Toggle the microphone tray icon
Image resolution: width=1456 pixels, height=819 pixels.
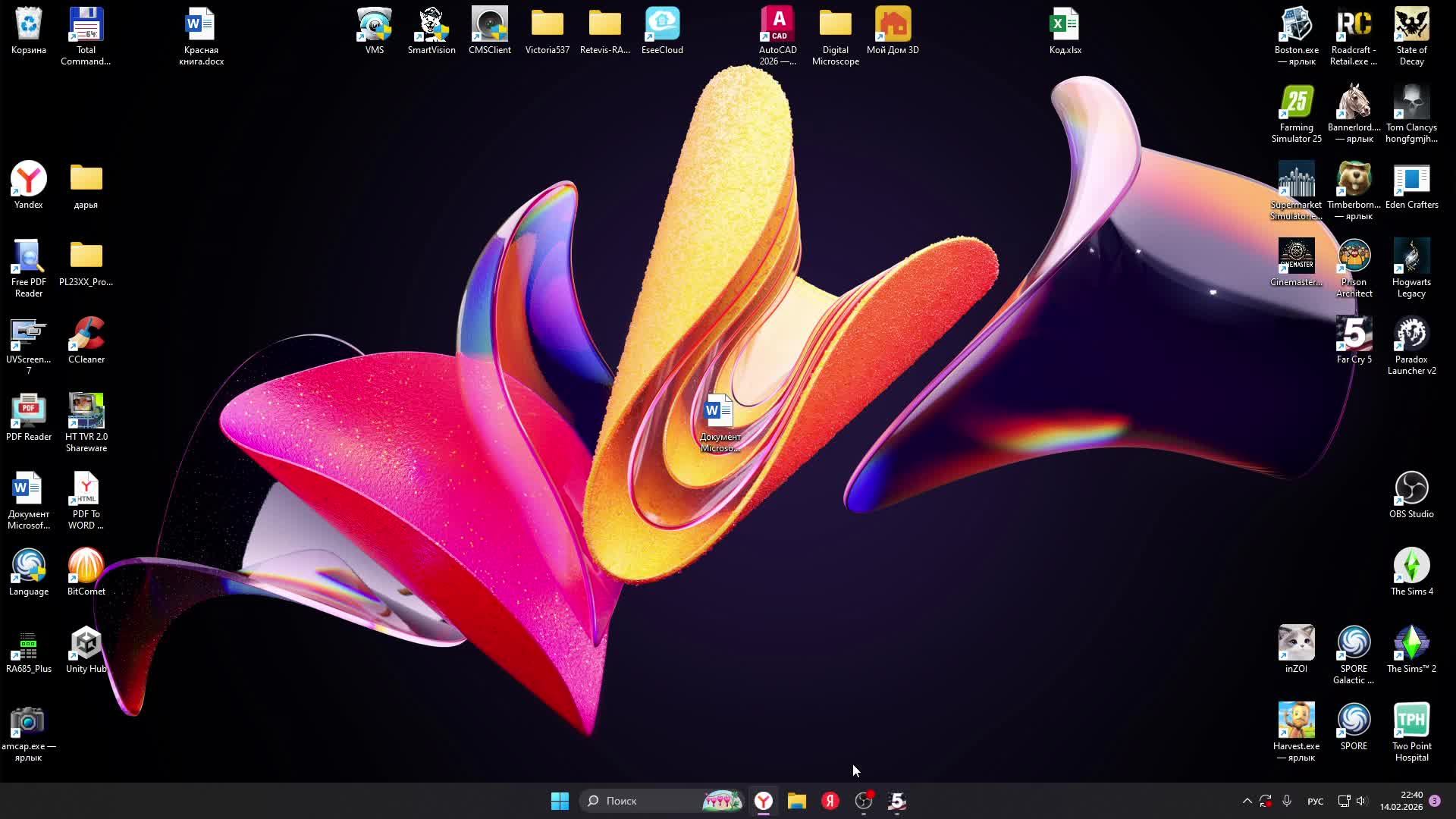(x=1287, y=801)
